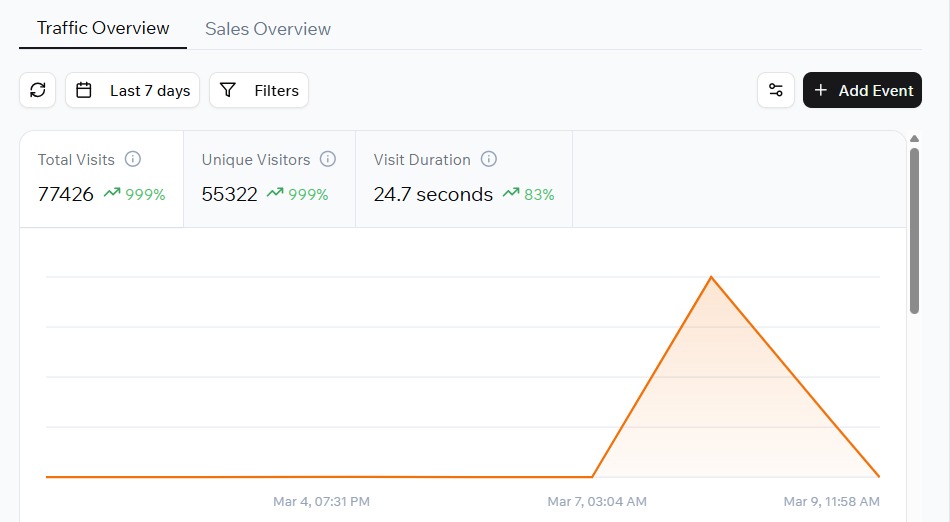Click the info icon beside Visit Duration

click(x=488, y=159)
